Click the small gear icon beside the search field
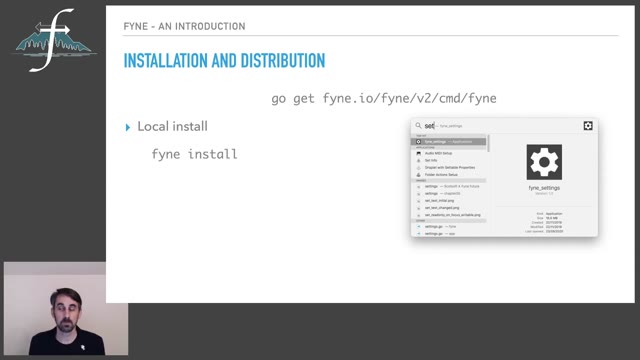 click(x=588, y=126)
